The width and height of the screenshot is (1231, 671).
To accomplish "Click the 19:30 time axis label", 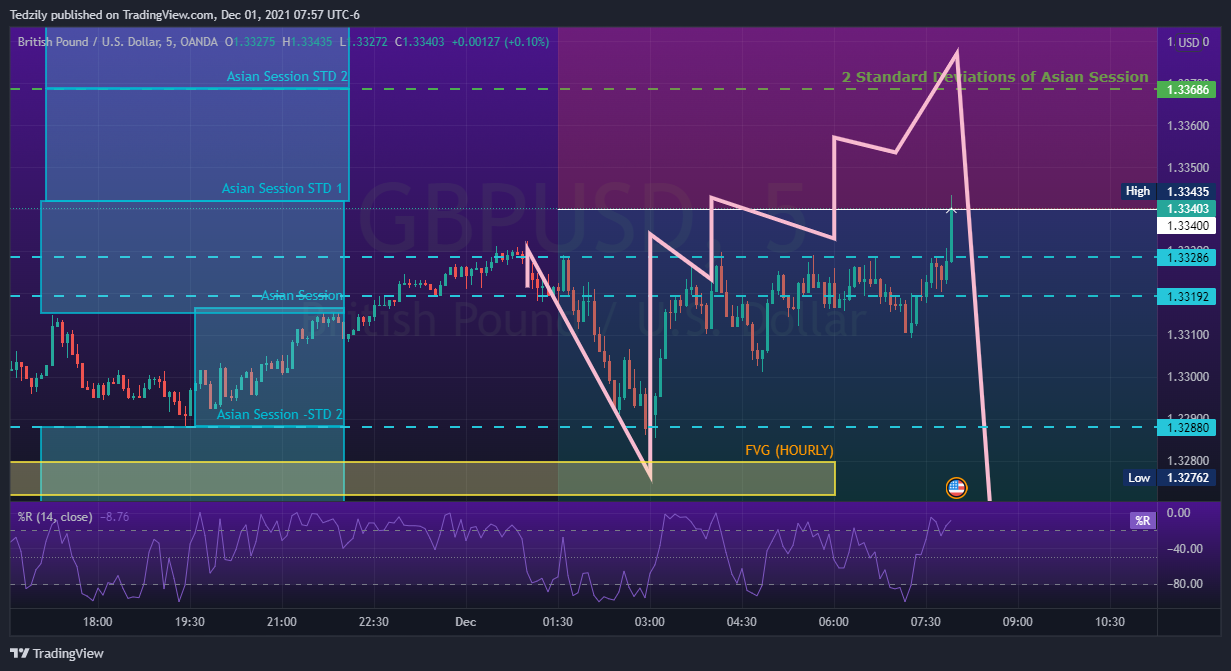I will (190, 622).
